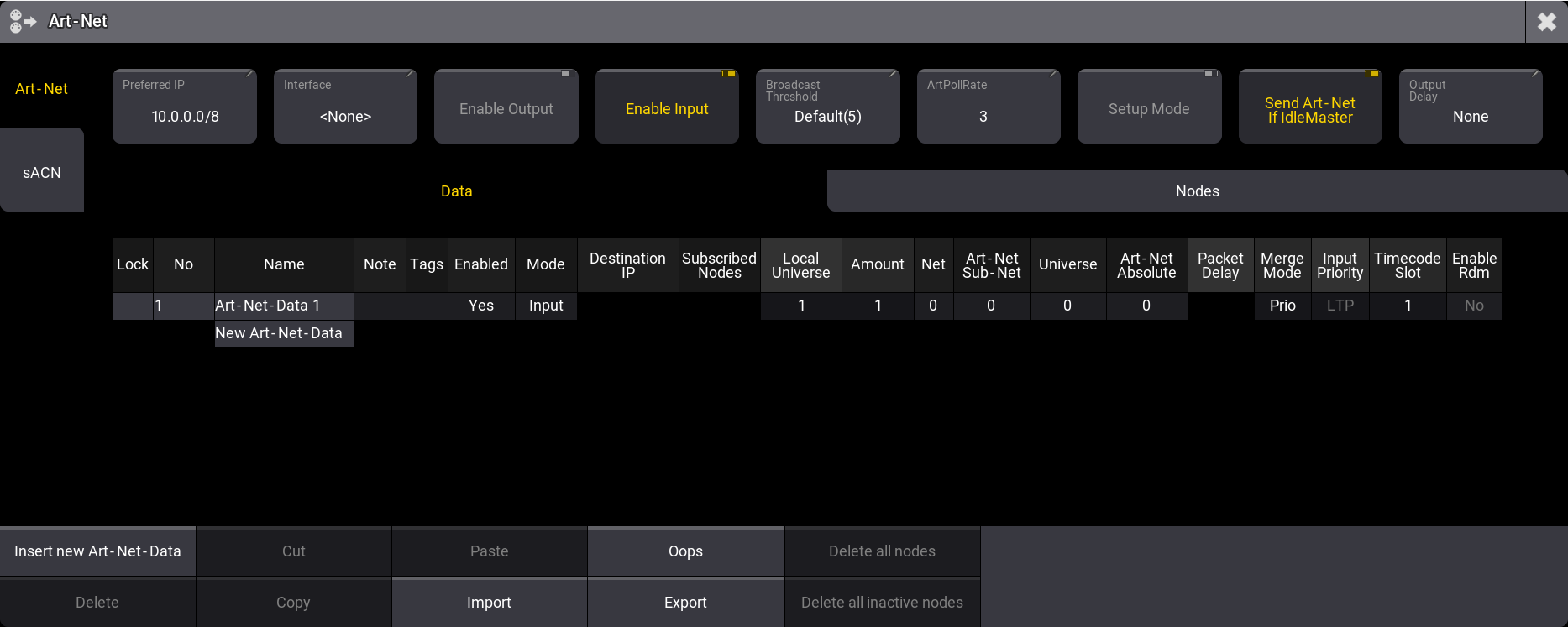Toggle Enable Input off

pyautogui.click(x=667, y=108)
